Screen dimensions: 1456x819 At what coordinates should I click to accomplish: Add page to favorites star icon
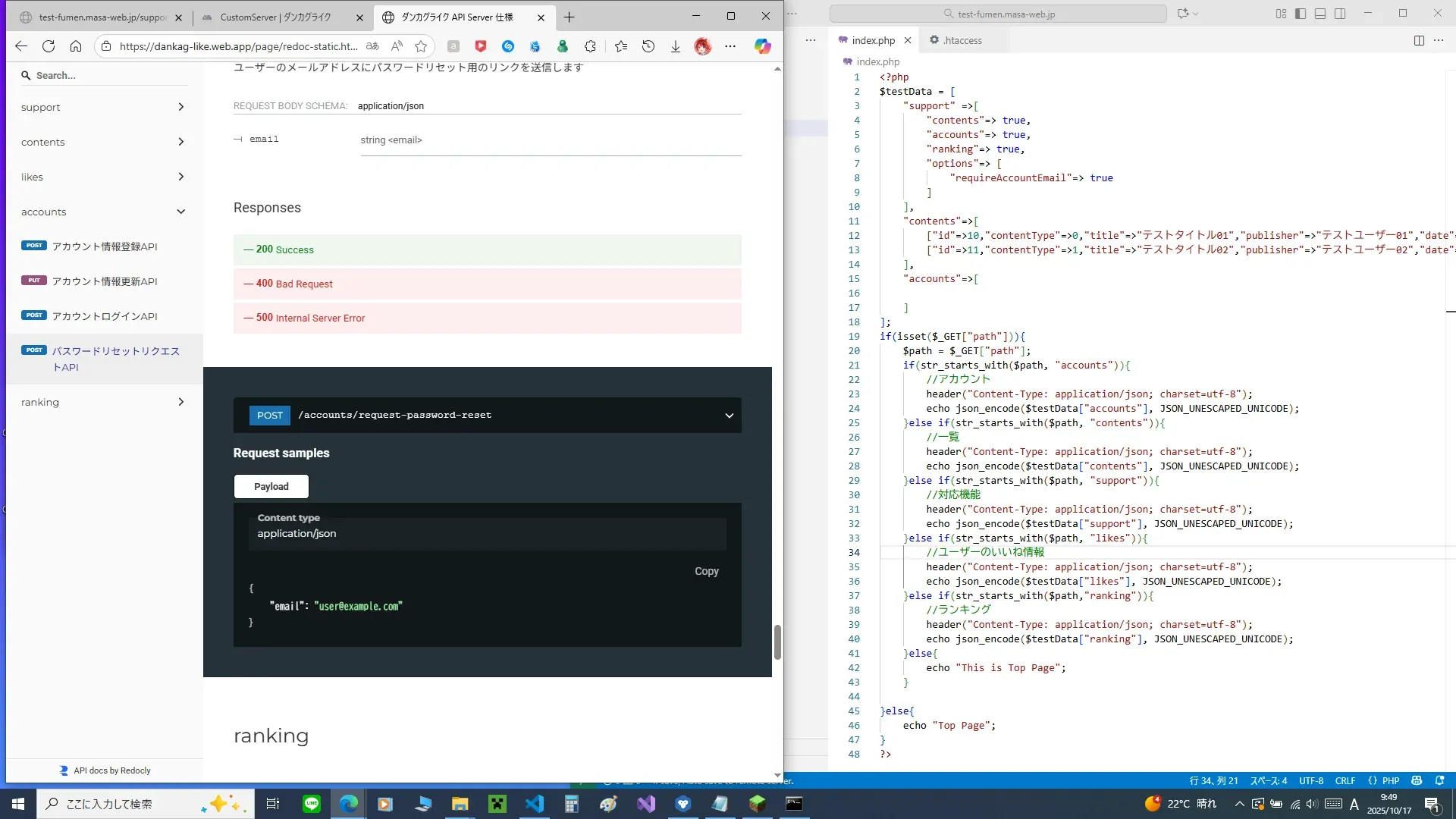pos(421,46)
